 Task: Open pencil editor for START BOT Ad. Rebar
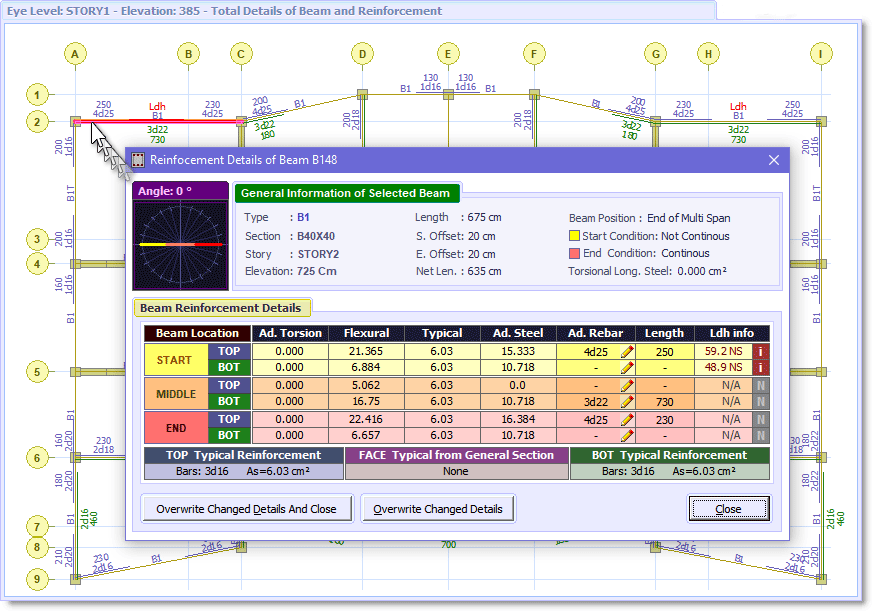(x=626, y=366)
